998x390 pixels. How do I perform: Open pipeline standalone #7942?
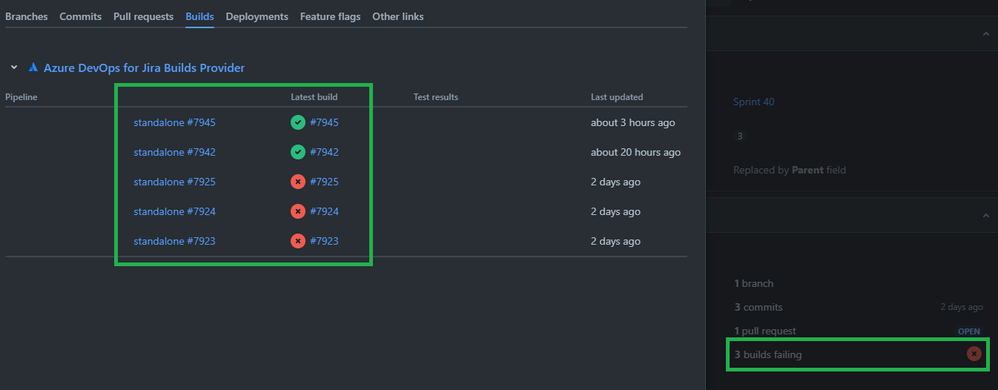point(174,152)
